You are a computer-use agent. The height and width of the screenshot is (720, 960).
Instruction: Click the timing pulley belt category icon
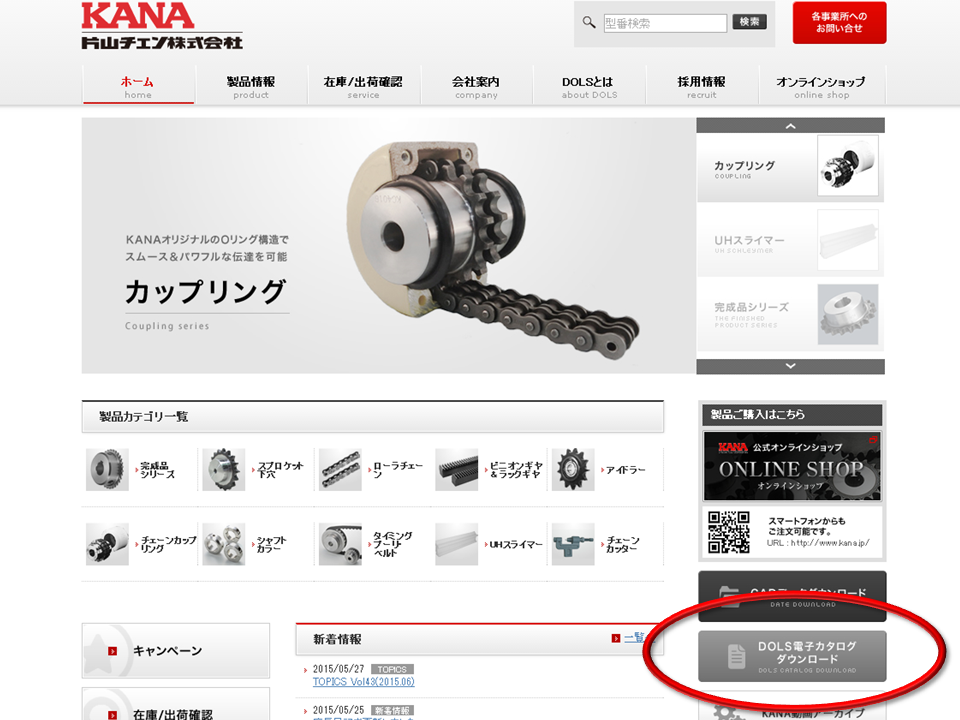(340, 544)
